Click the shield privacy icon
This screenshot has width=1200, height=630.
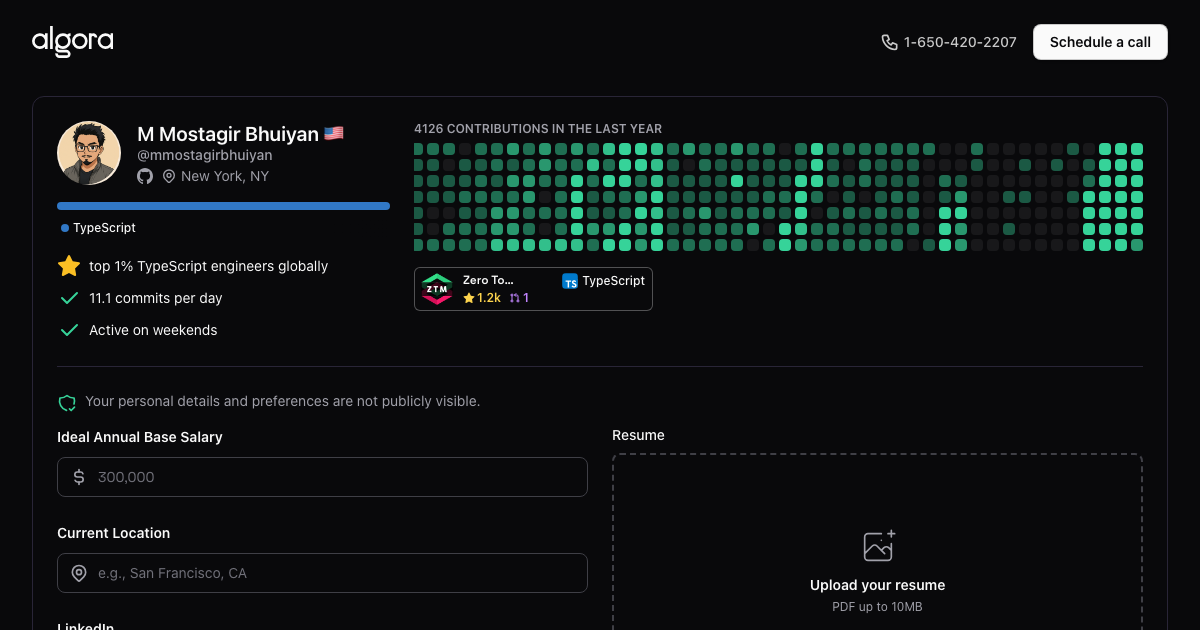(x=67, y=403)
